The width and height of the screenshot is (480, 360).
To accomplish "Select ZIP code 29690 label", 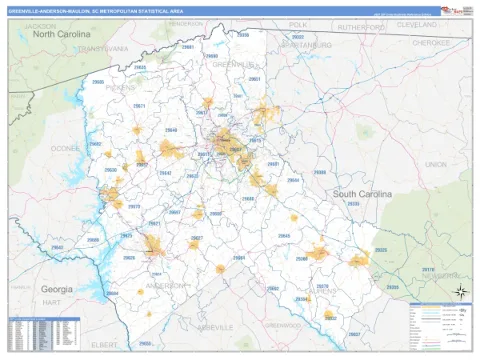I will tap(212, 56).
